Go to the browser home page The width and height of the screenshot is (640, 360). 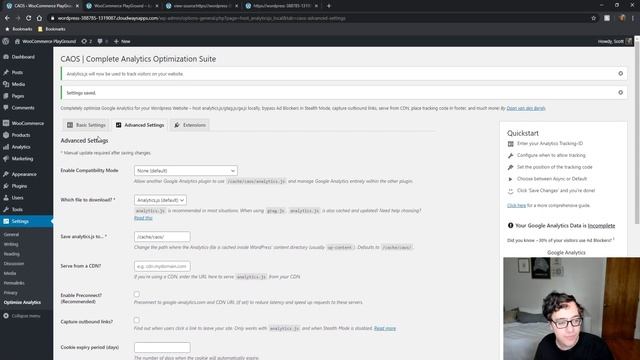pyautogui.click(x=39, y=18)
